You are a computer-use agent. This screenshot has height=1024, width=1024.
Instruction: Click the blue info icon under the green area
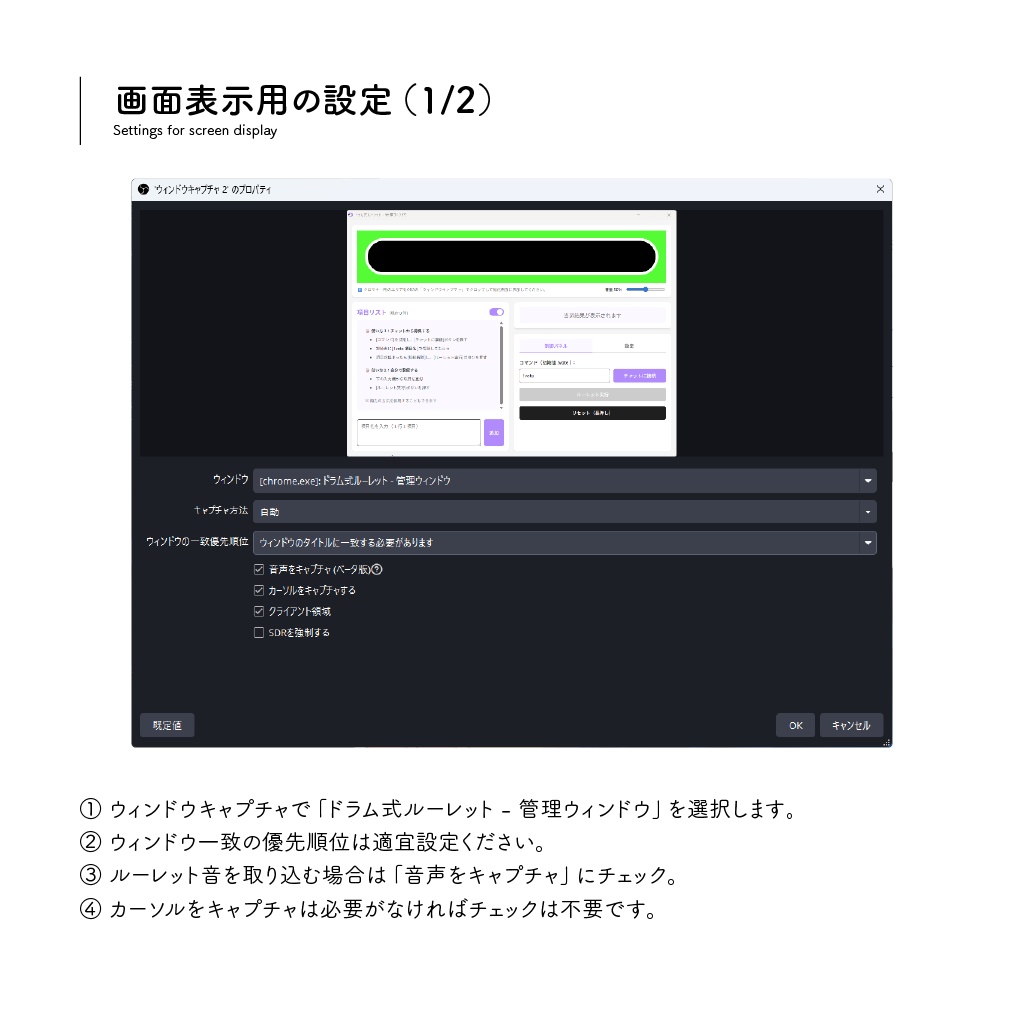click(x=359, y=289)
